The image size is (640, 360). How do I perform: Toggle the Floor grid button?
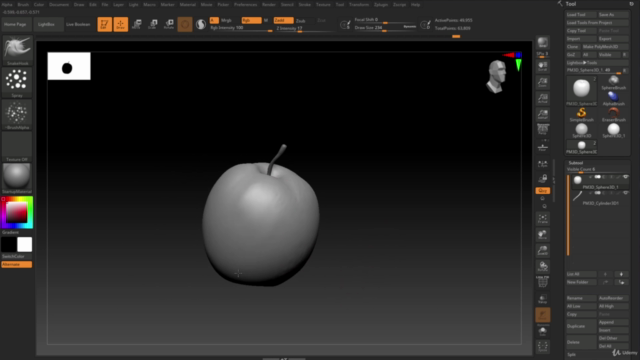[542, 147]
